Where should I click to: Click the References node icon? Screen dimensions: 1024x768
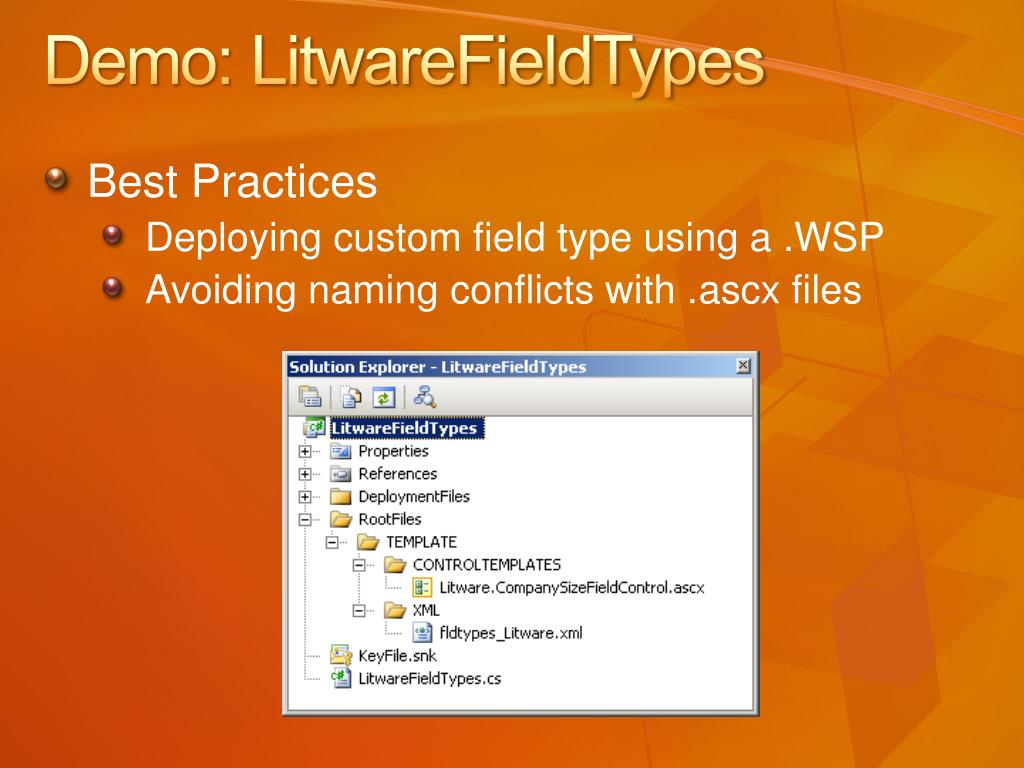[x=341, y=474]
